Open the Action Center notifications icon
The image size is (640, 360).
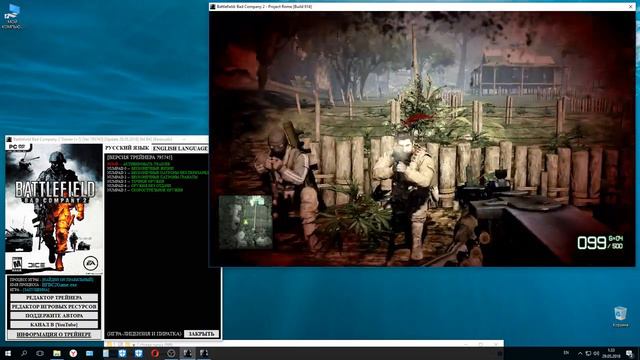[x=629, y=353]
